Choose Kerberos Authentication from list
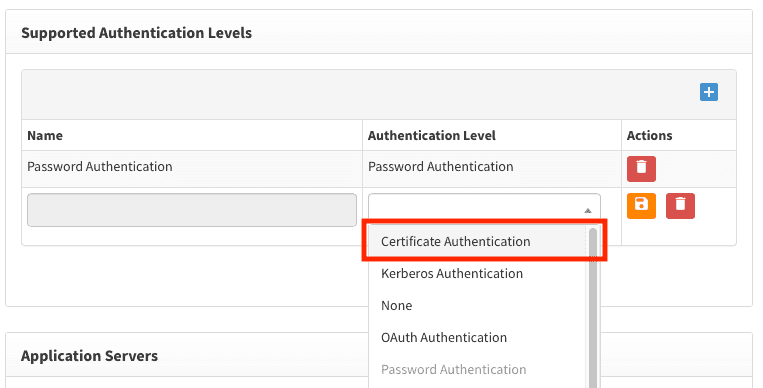This screenshot has height=388, width=763. pos(477,274)
